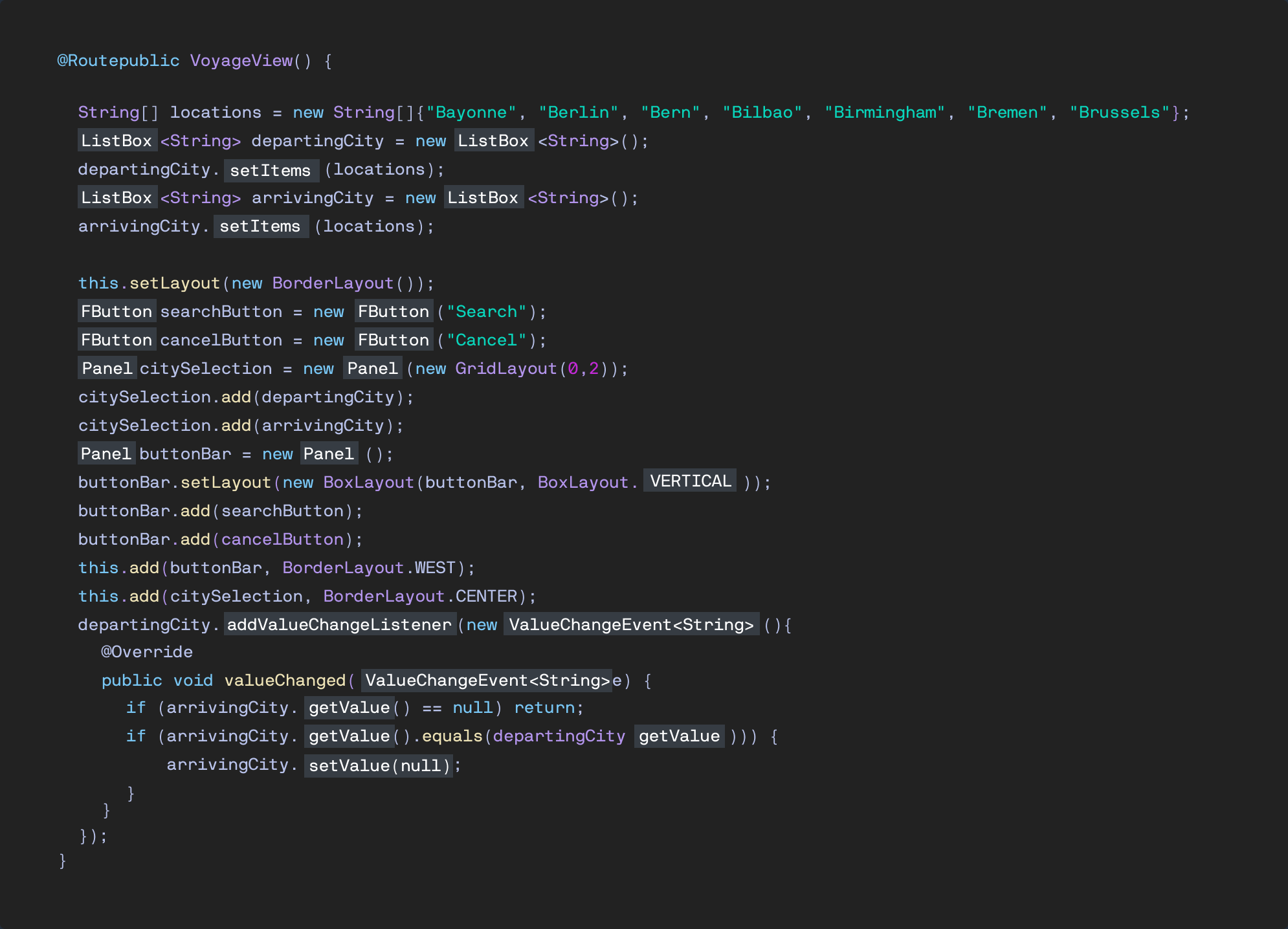The image size is (1288, 929).
Task: Click the highlighted ListBox token on departingCity line
Action: click(117, 141)
